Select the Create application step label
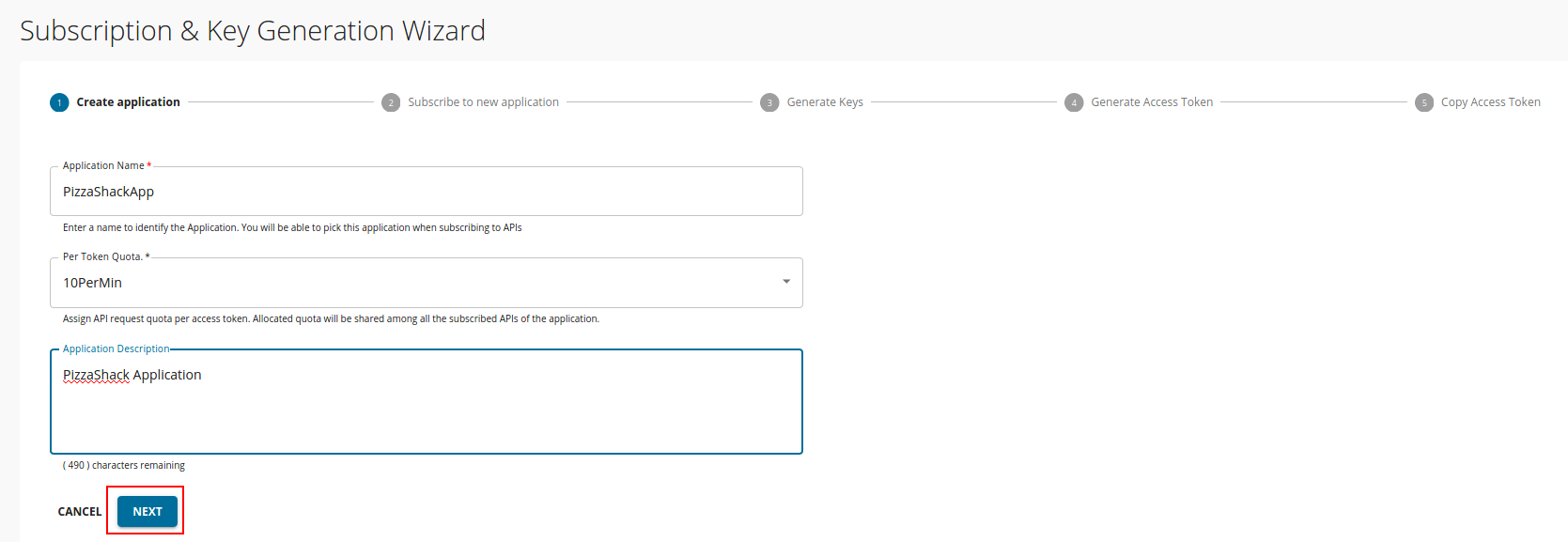This screenshot has height=542, width=1568. [128, 102]
